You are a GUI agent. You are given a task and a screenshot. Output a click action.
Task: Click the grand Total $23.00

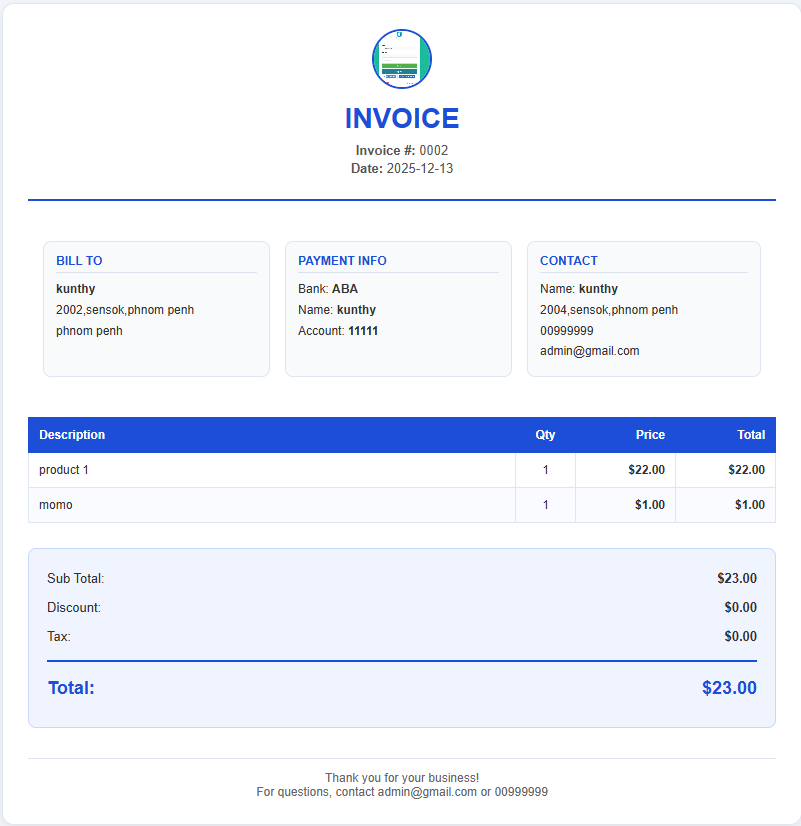729,688
